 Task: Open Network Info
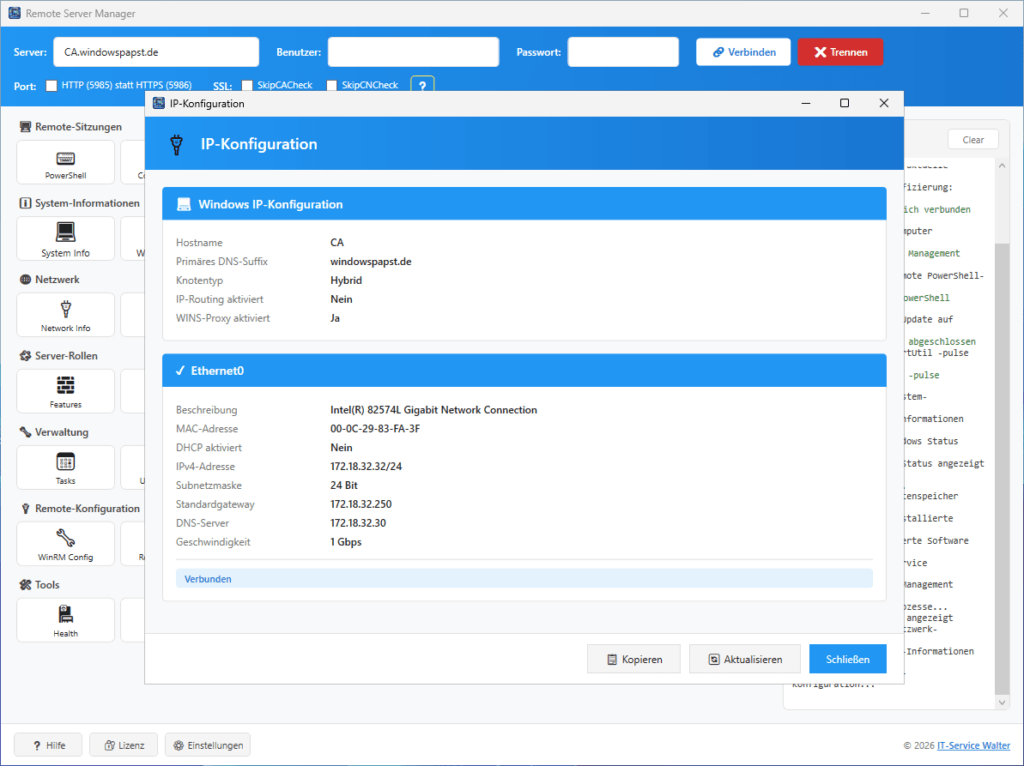tap(64, 314)
